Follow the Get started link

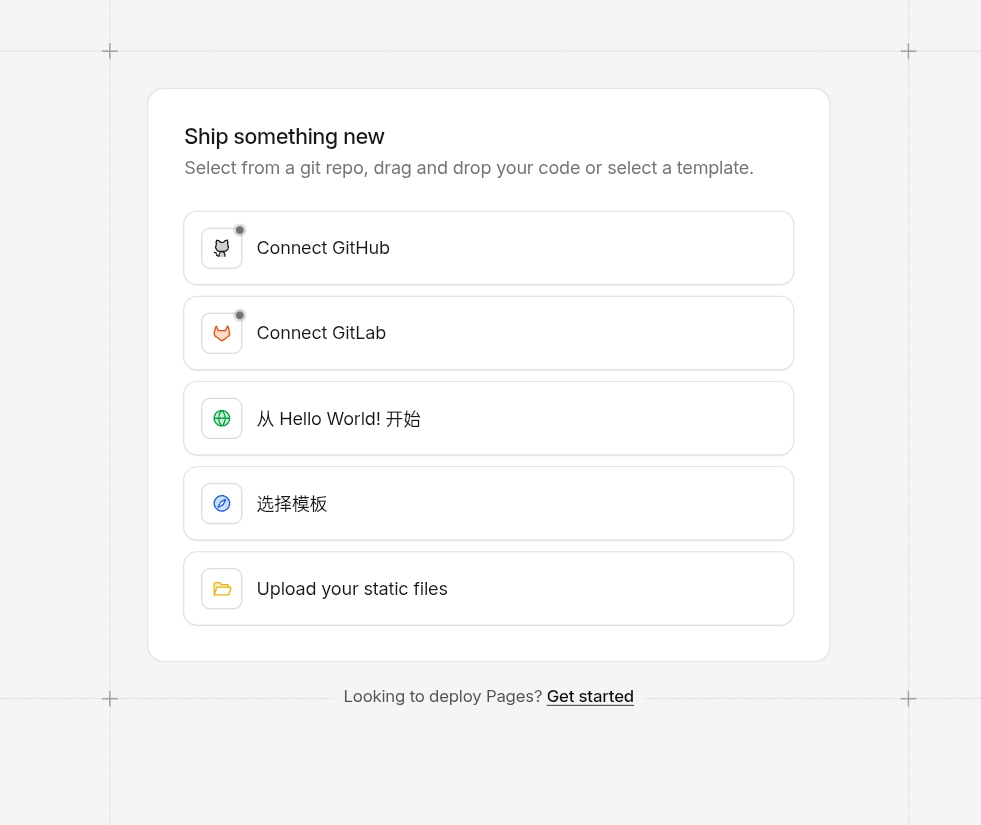(590, 696)
